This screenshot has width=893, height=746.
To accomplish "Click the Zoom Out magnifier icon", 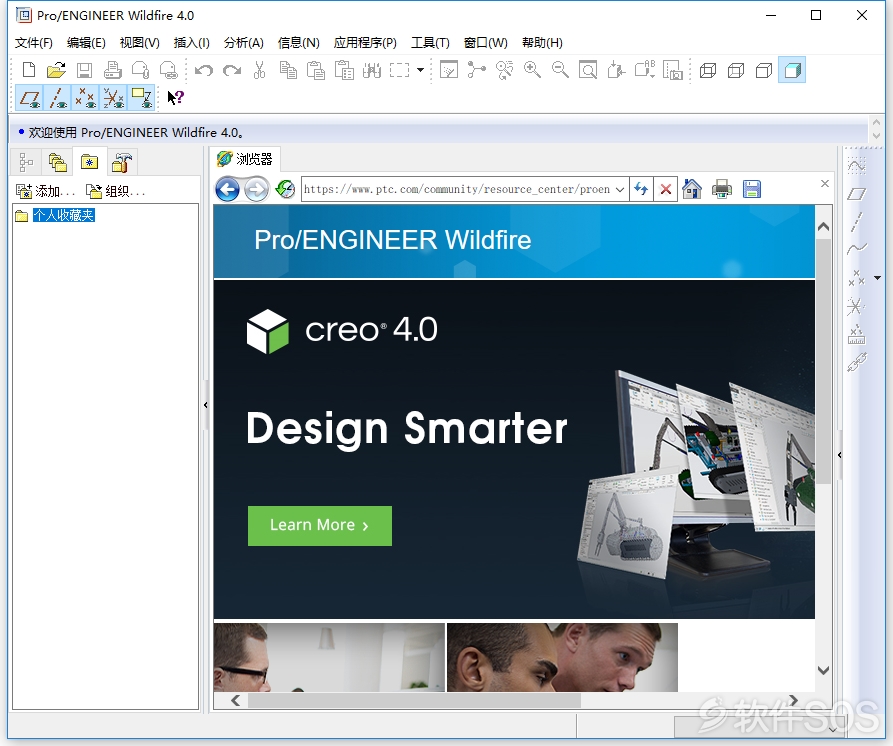I will click(560, 70).
